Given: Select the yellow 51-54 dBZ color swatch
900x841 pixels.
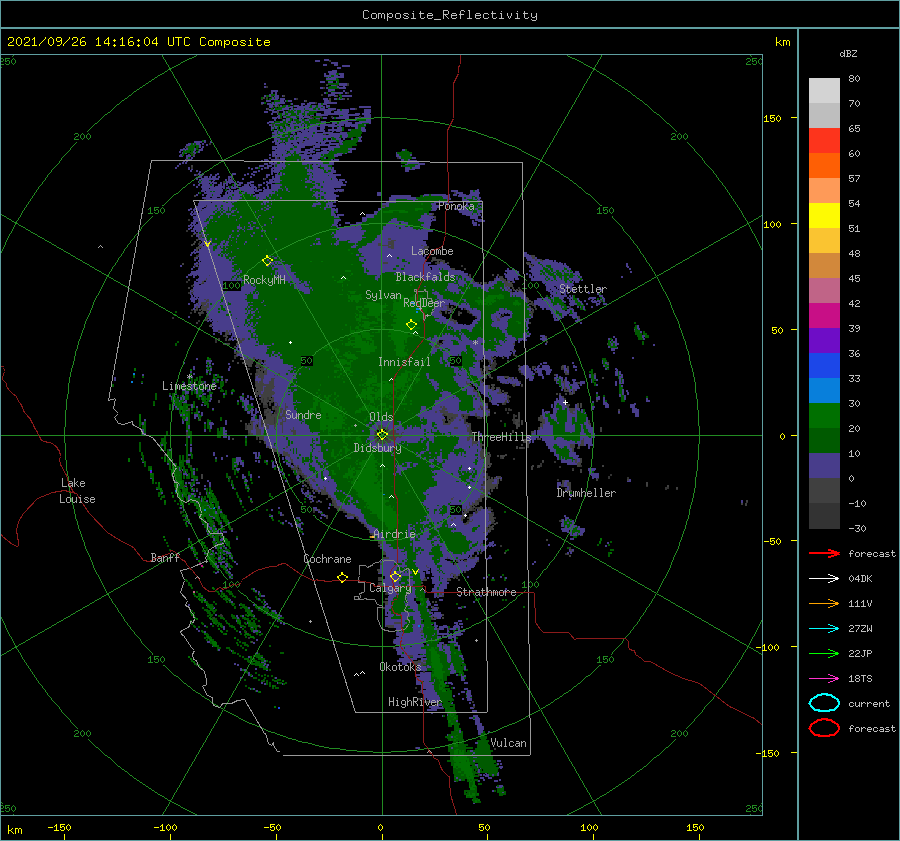Looking at the screenshot, I should 824,216.
